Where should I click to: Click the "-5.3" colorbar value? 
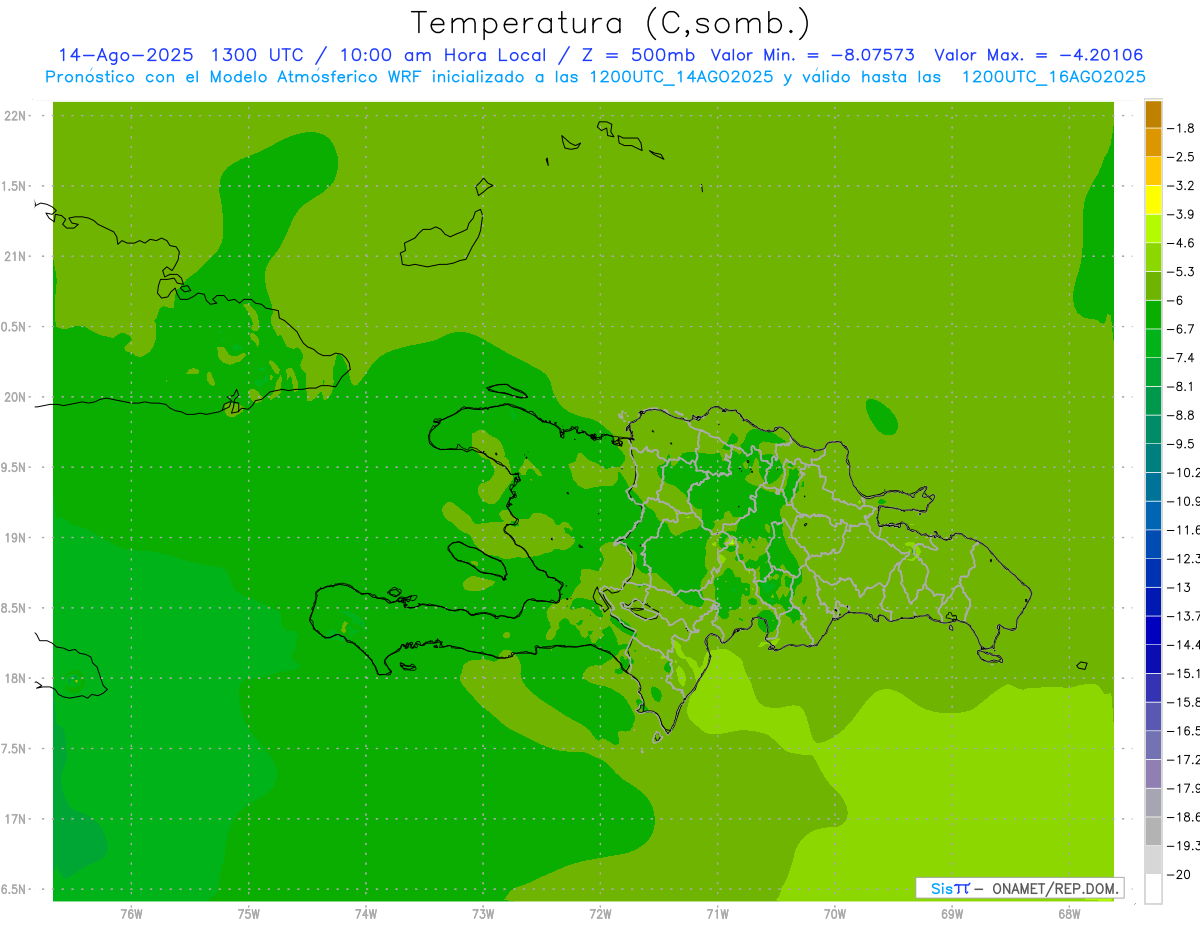(1181, 272)
